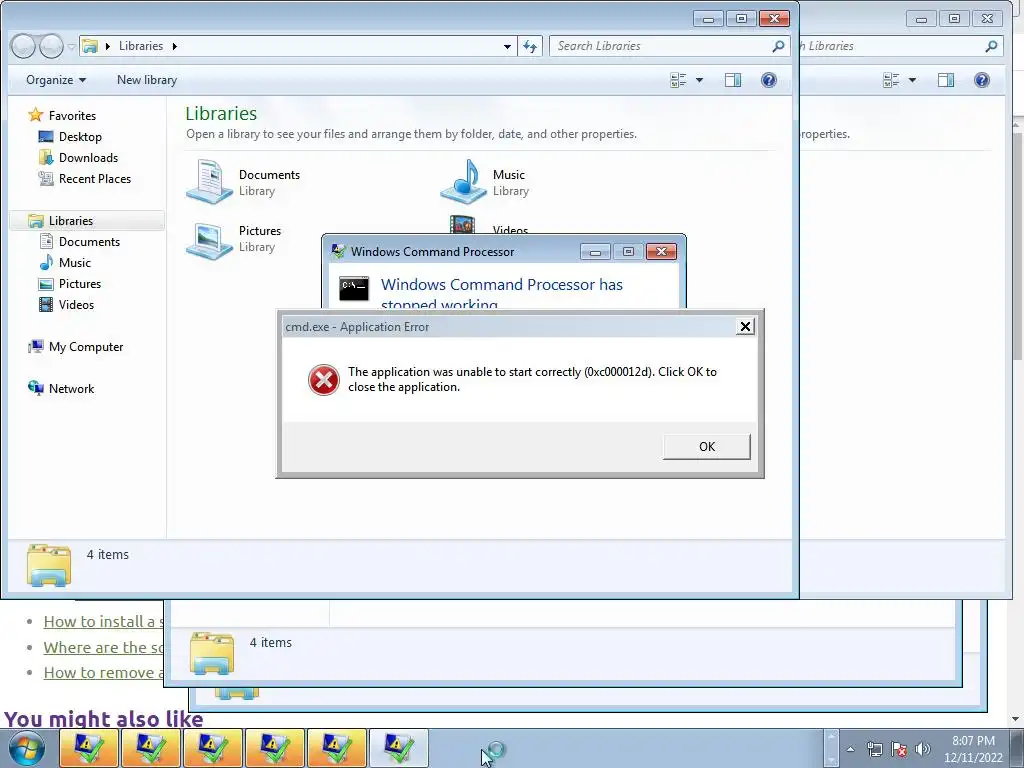Click the volume speaker tray icon
The image size is (1024, 768).
click(x=922, y=749)
